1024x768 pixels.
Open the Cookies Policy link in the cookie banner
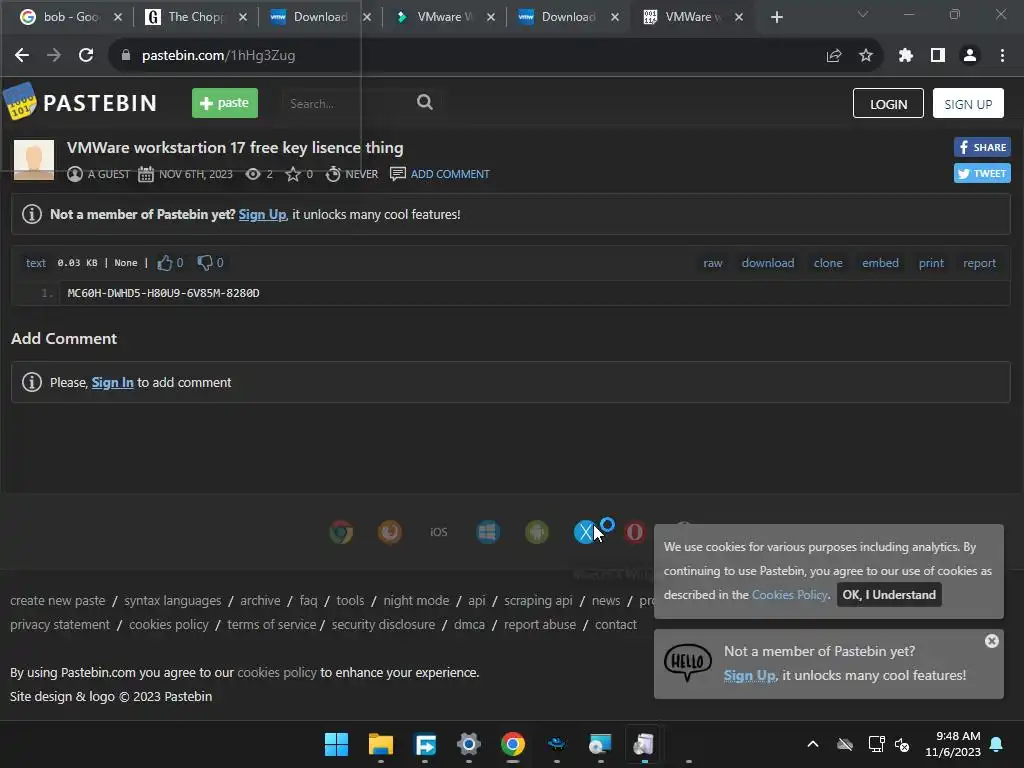pyautogui.click(x=790, y=595)
